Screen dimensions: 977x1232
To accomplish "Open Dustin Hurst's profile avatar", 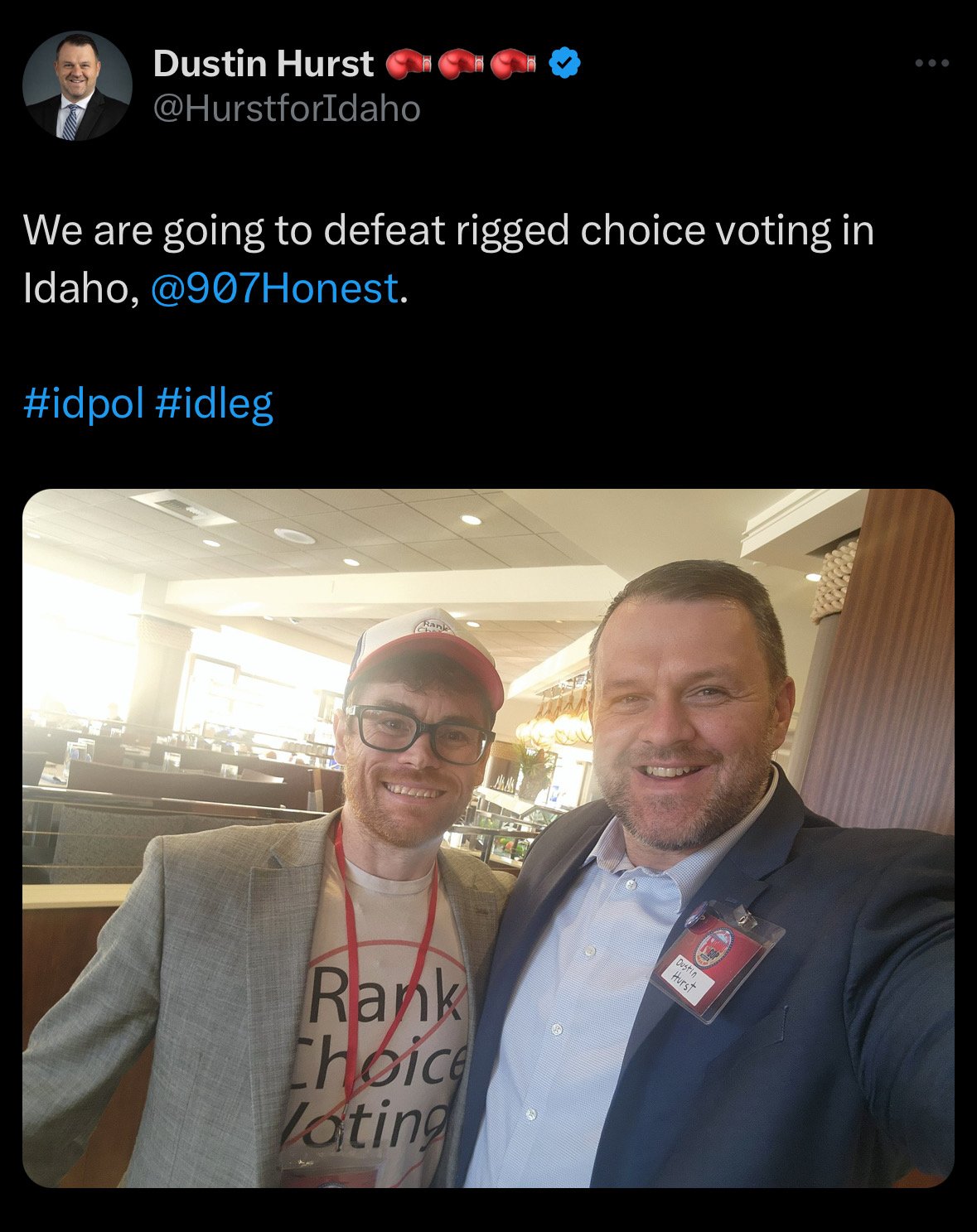I will coord(77,85).
